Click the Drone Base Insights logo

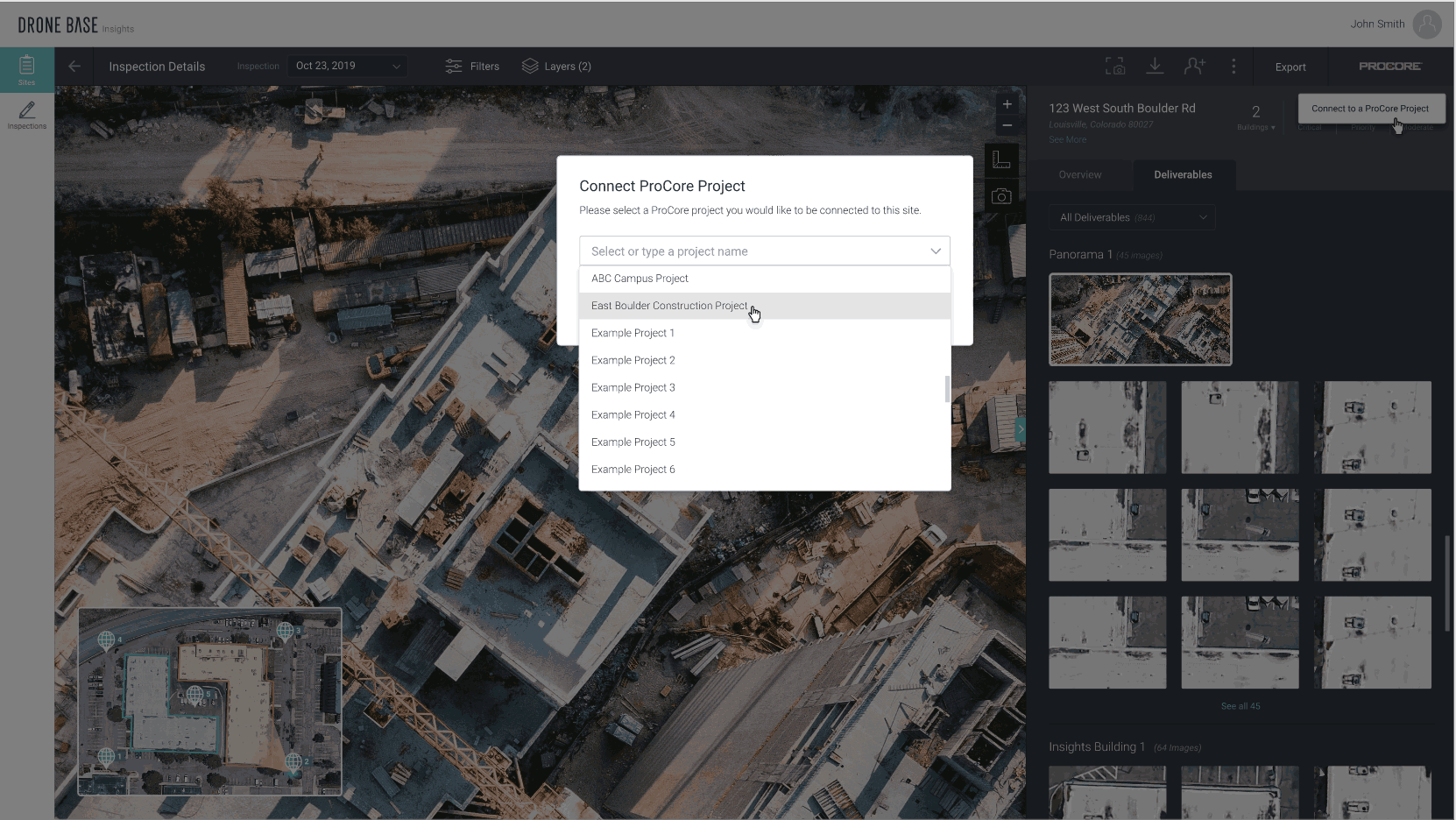coord(75,25)
